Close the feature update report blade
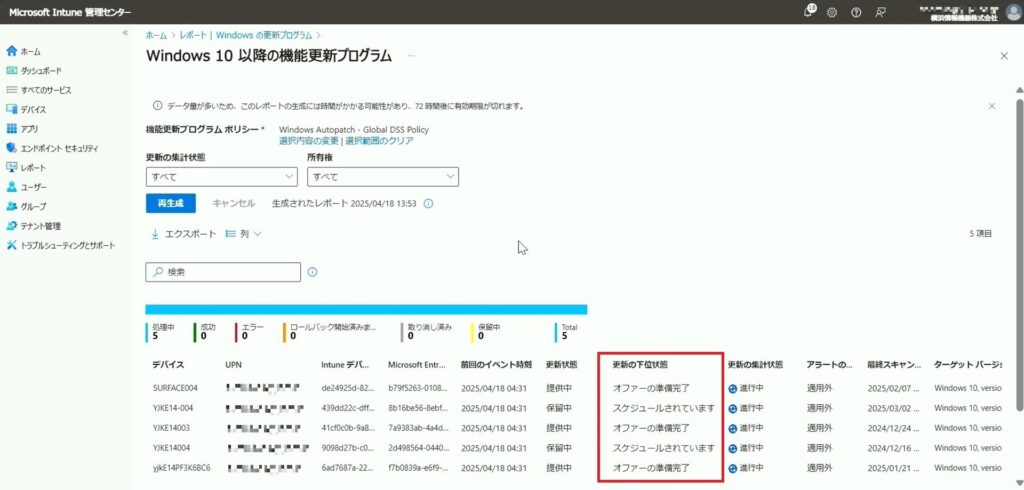This screenshot has width=1024, height=490. [1004, 56]
